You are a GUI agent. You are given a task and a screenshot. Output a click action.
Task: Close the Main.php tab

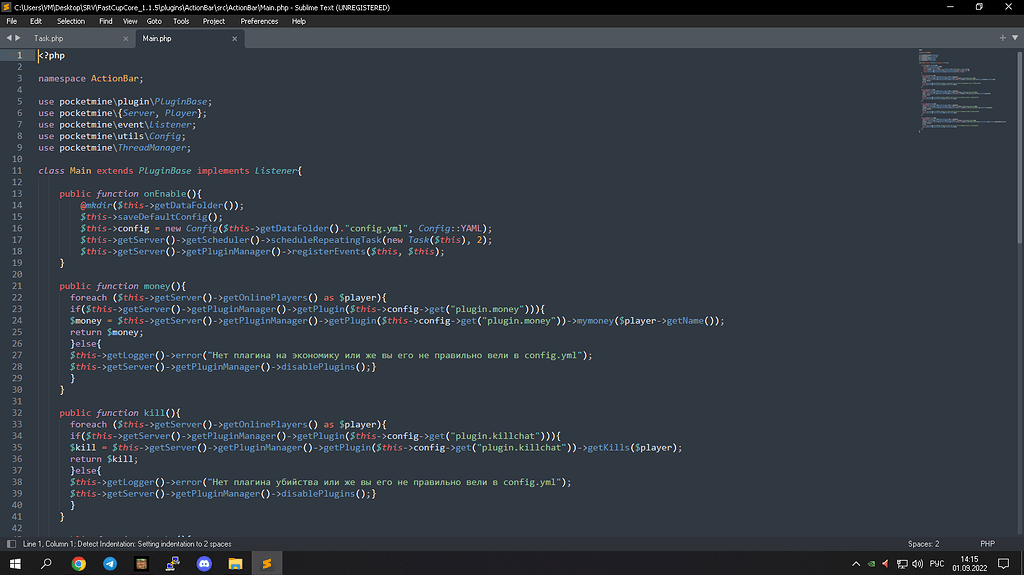[235, 38]
